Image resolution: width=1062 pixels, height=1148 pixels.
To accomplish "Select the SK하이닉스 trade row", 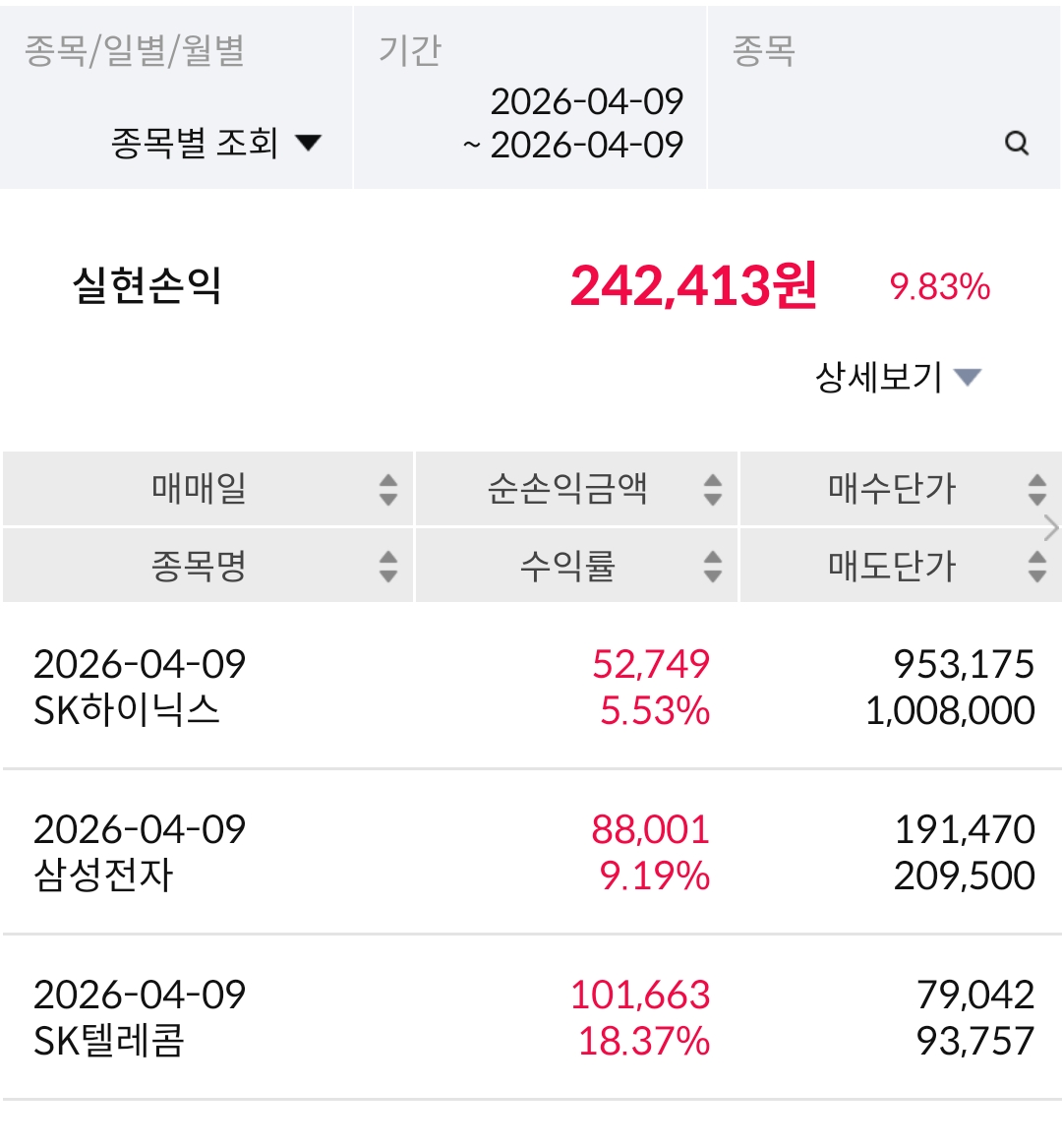I will 531,687.
